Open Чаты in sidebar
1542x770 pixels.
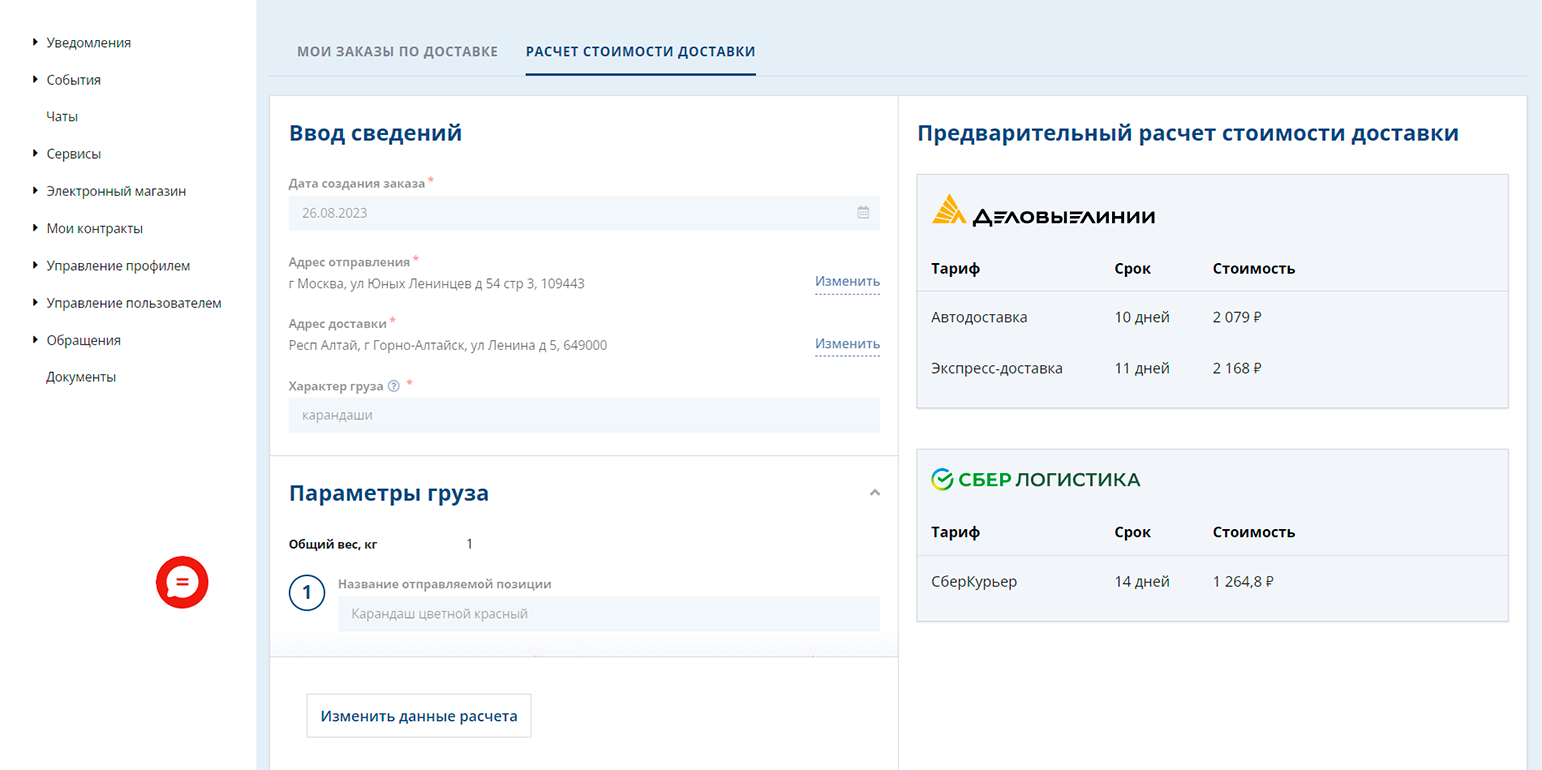click(62, 117)
